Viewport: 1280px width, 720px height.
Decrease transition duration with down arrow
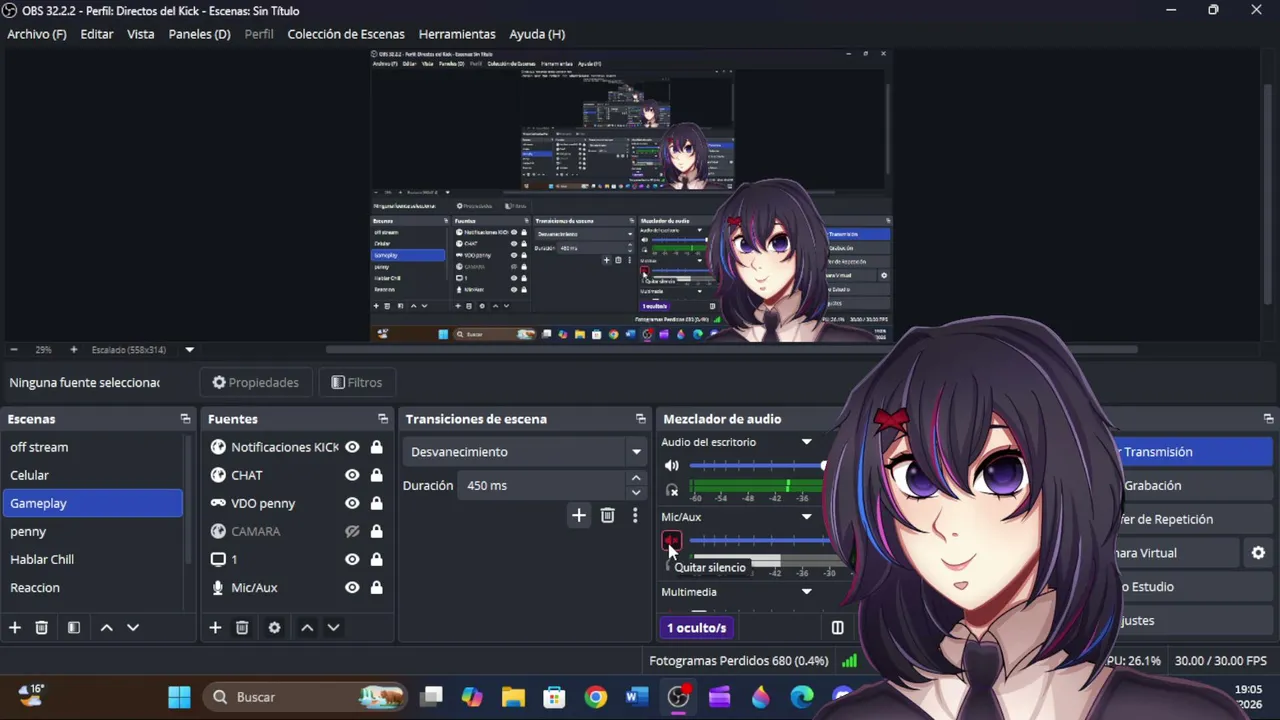[x=635, y=492]
